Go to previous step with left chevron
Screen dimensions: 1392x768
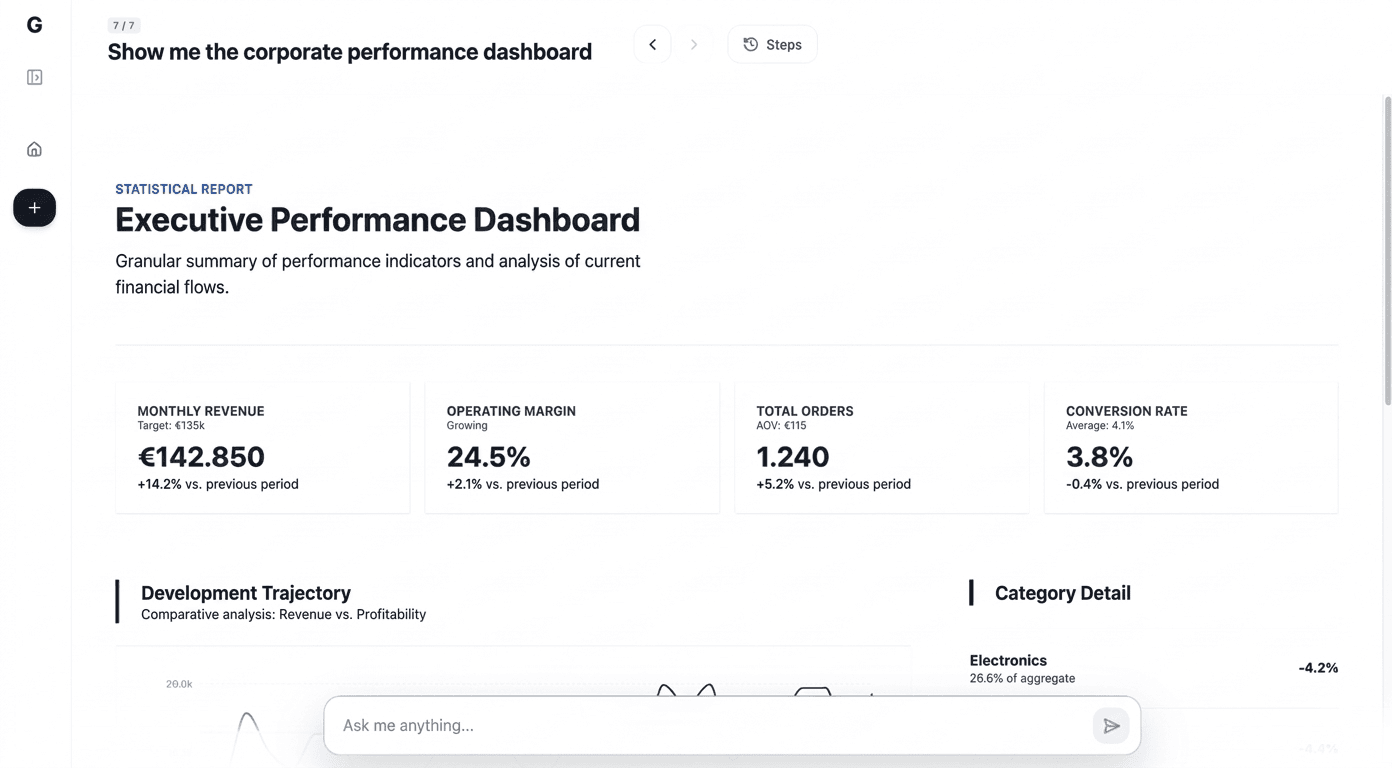(x=652, y=44)
